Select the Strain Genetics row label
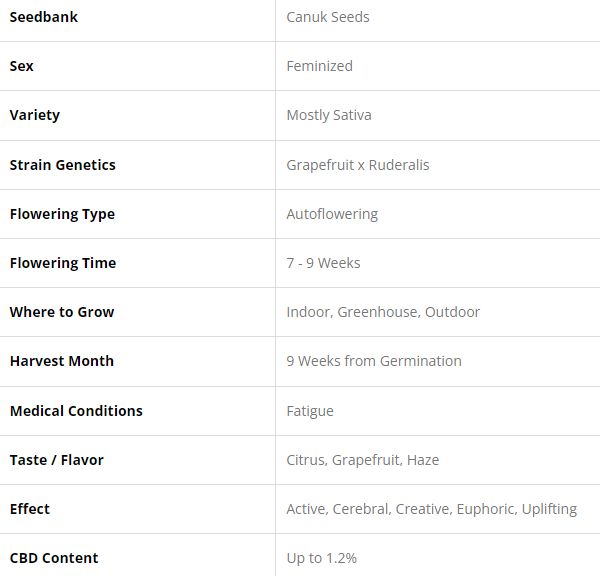 [x=62, y=165]
